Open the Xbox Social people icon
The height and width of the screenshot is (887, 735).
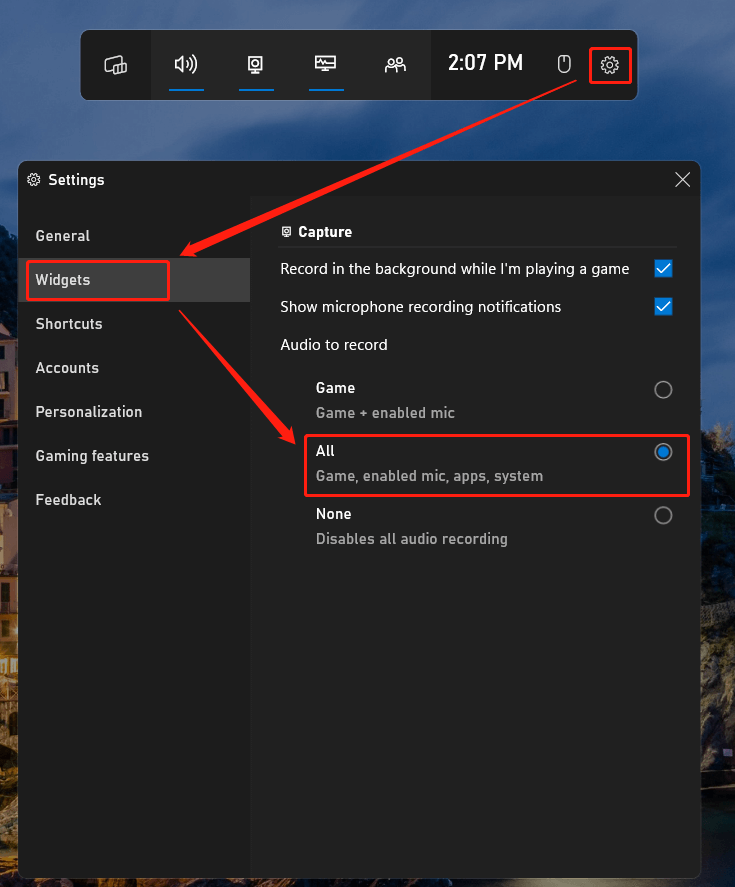(396, 65)
